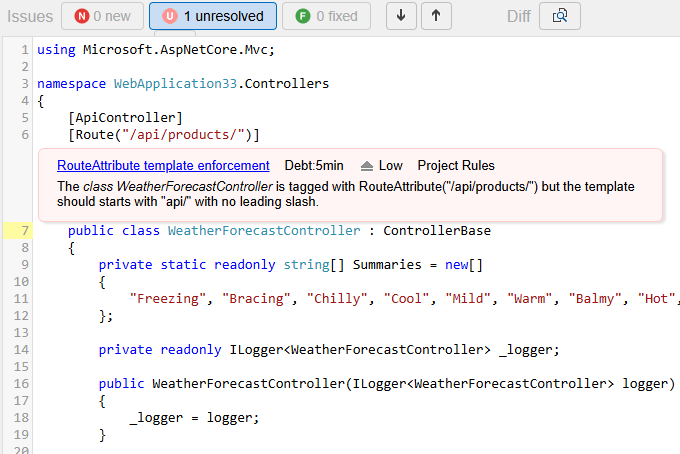This screenshot has height=454, width=680.
Task: Toggle the '0 new' issues filter
Action: (102, 16)
